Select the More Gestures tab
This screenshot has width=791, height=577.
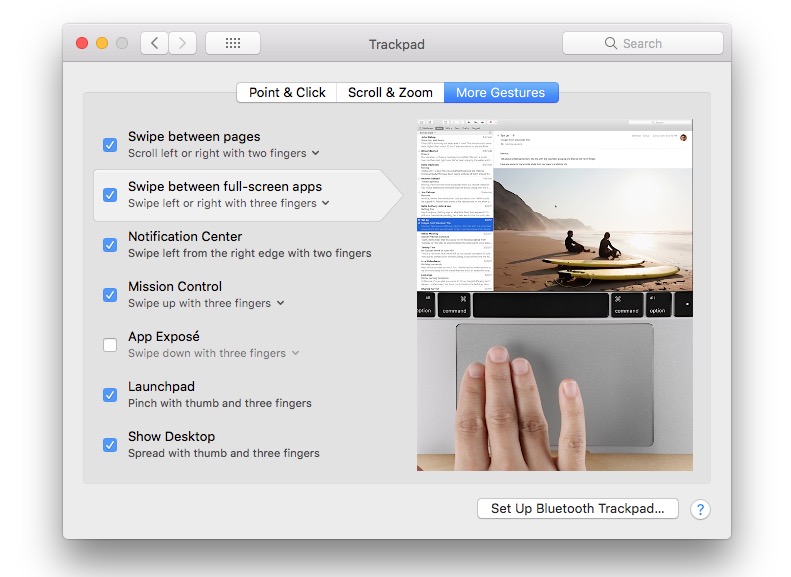(x=500, y=92)
